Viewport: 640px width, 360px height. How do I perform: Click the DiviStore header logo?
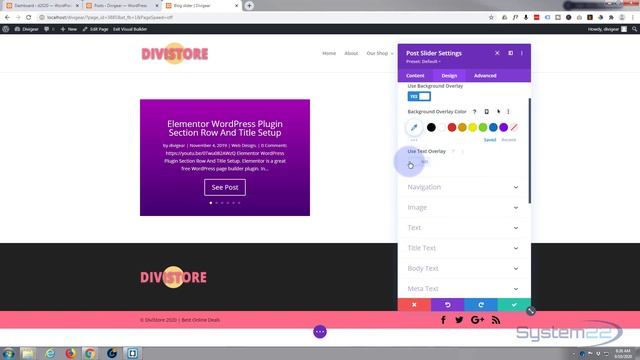(x=175, y=53)
